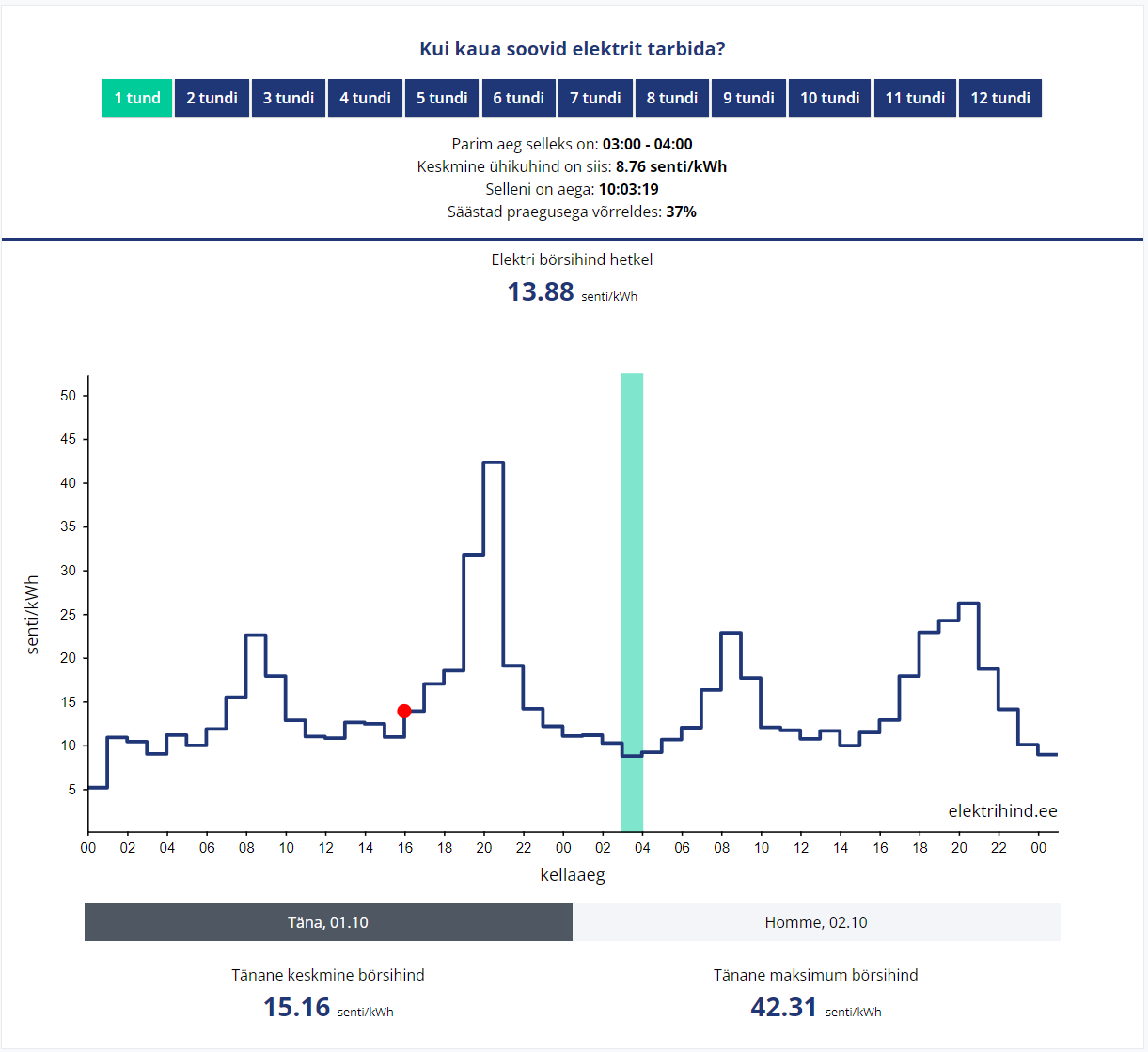Select the 12 tundi duration
Viewport: 1148px width, 1052px height.
click(x=1000, y=98)
